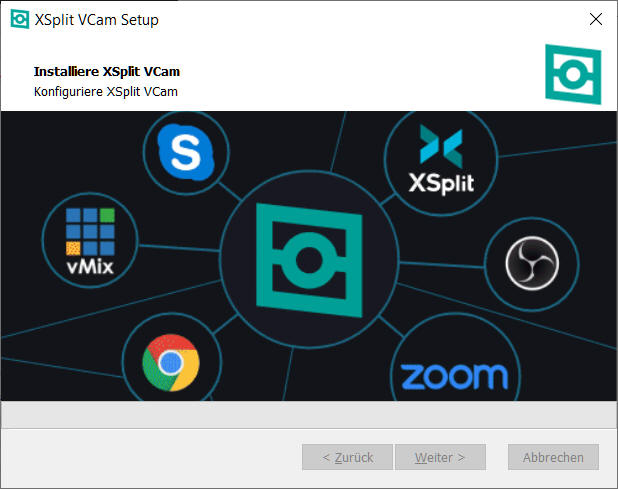Click the 'Konfiguriere XSplit VCam' subtitle text
The image size is (618, 489).
(x=106, y=92)
